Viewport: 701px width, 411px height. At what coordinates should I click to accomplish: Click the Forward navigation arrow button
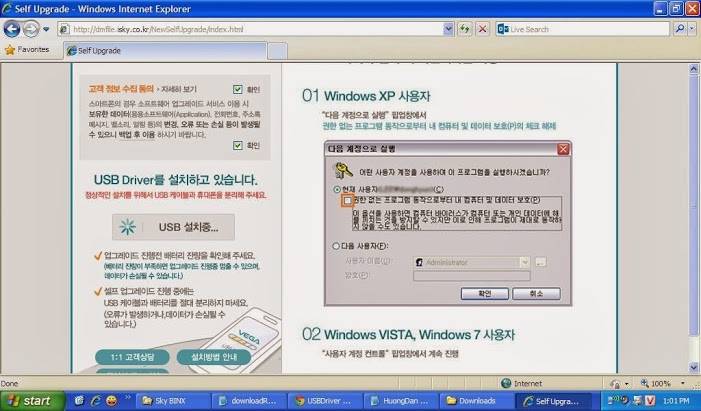tap(30, 29)
